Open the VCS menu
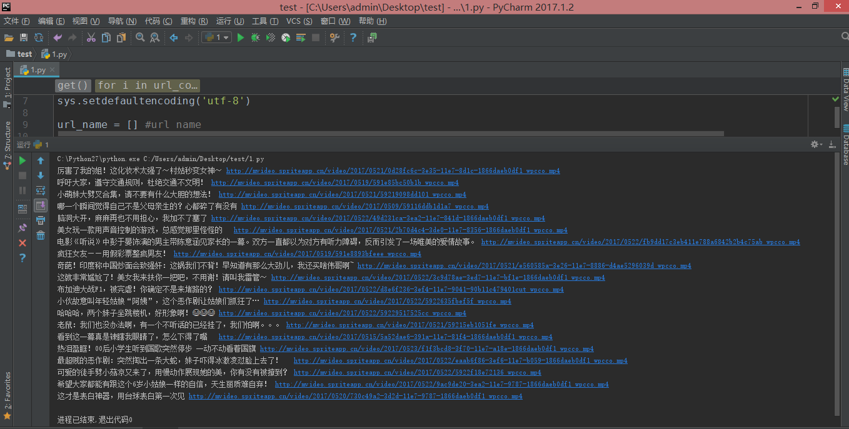 (x=299, y=21)
